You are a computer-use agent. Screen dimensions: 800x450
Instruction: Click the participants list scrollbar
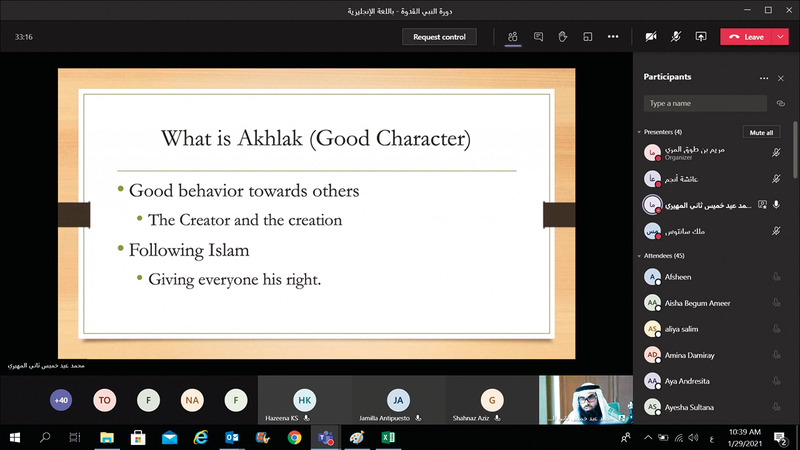(x=795, y=150)
